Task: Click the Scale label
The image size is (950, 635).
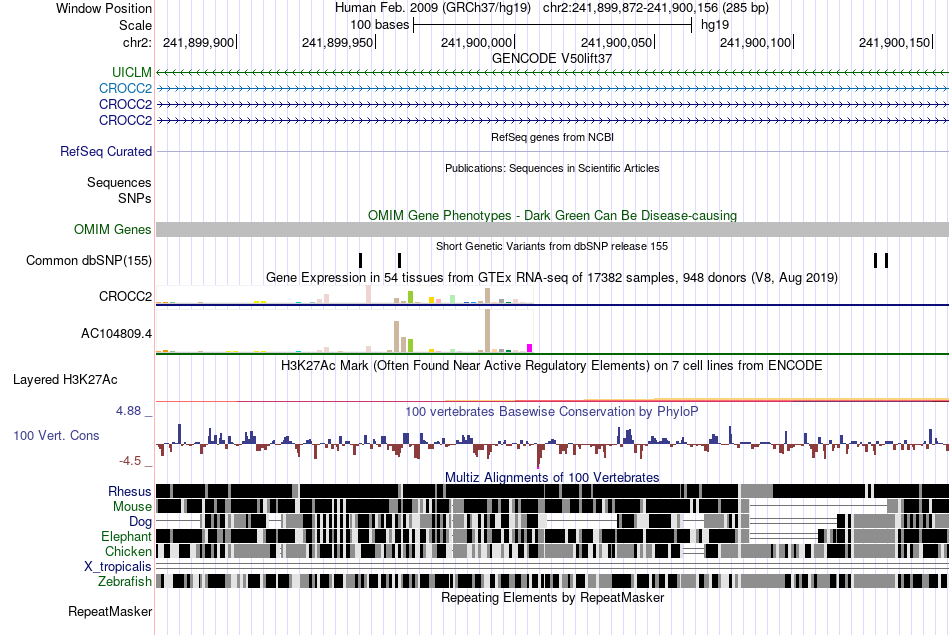Action: pos(135,25)
